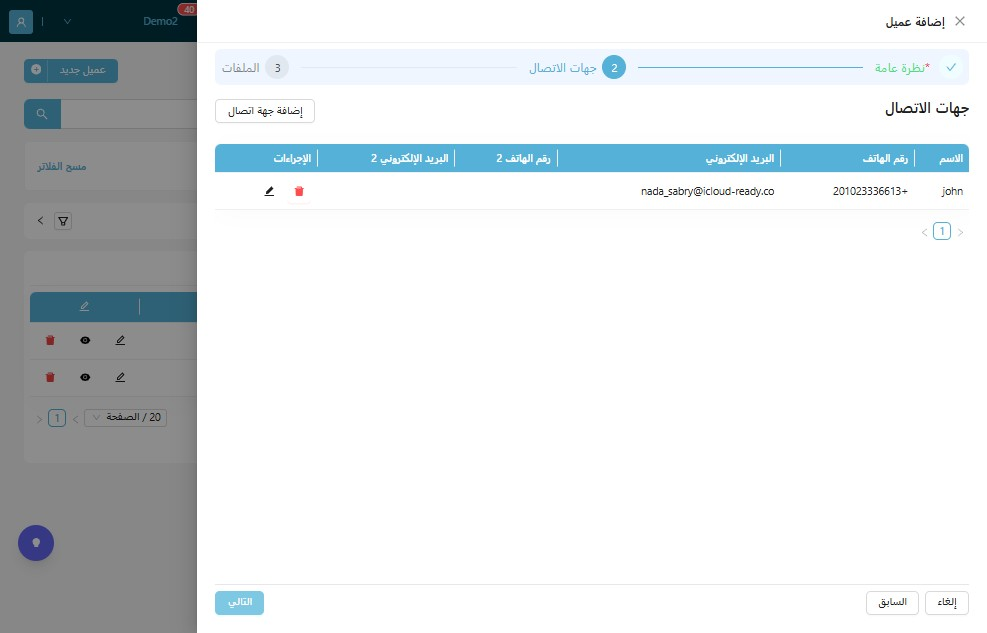Image resolution: width=987 pixels, height=633 pixels.
Task: Click the عميل جديد button in background
Action: (x=71, y=70)
